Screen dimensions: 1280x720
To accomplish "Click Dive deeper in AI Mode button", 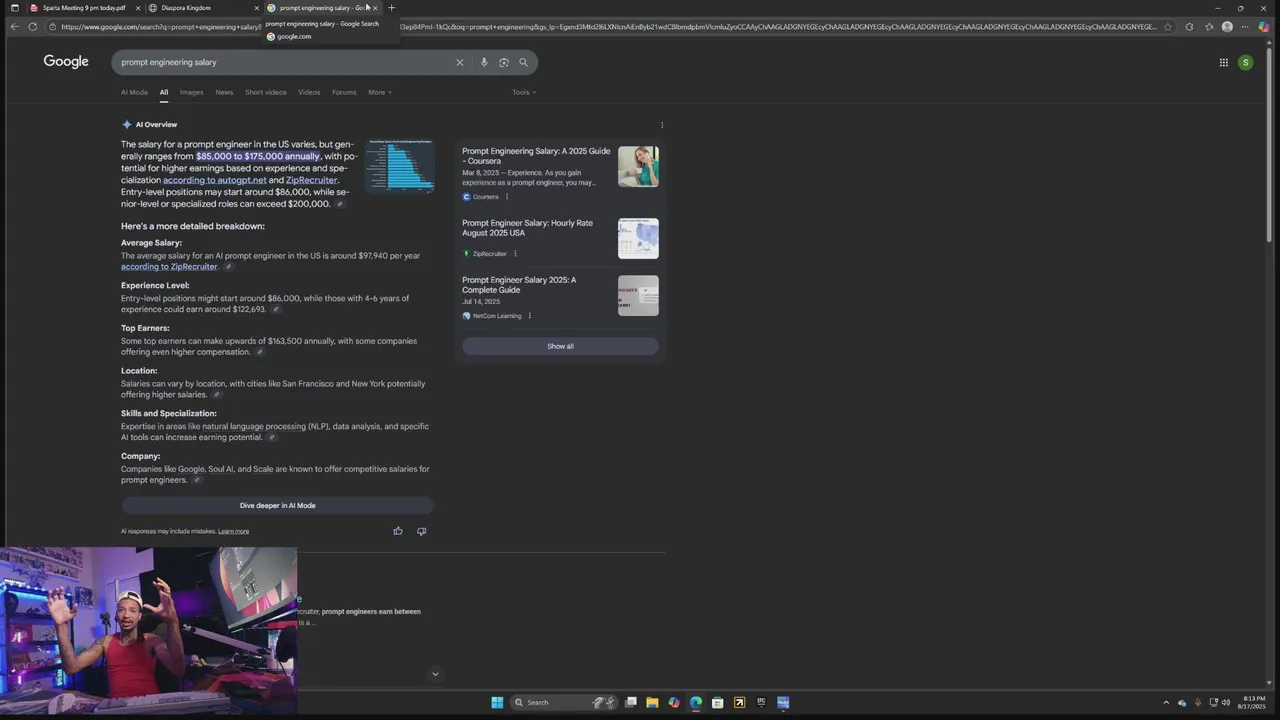I will tap(277, 506).
